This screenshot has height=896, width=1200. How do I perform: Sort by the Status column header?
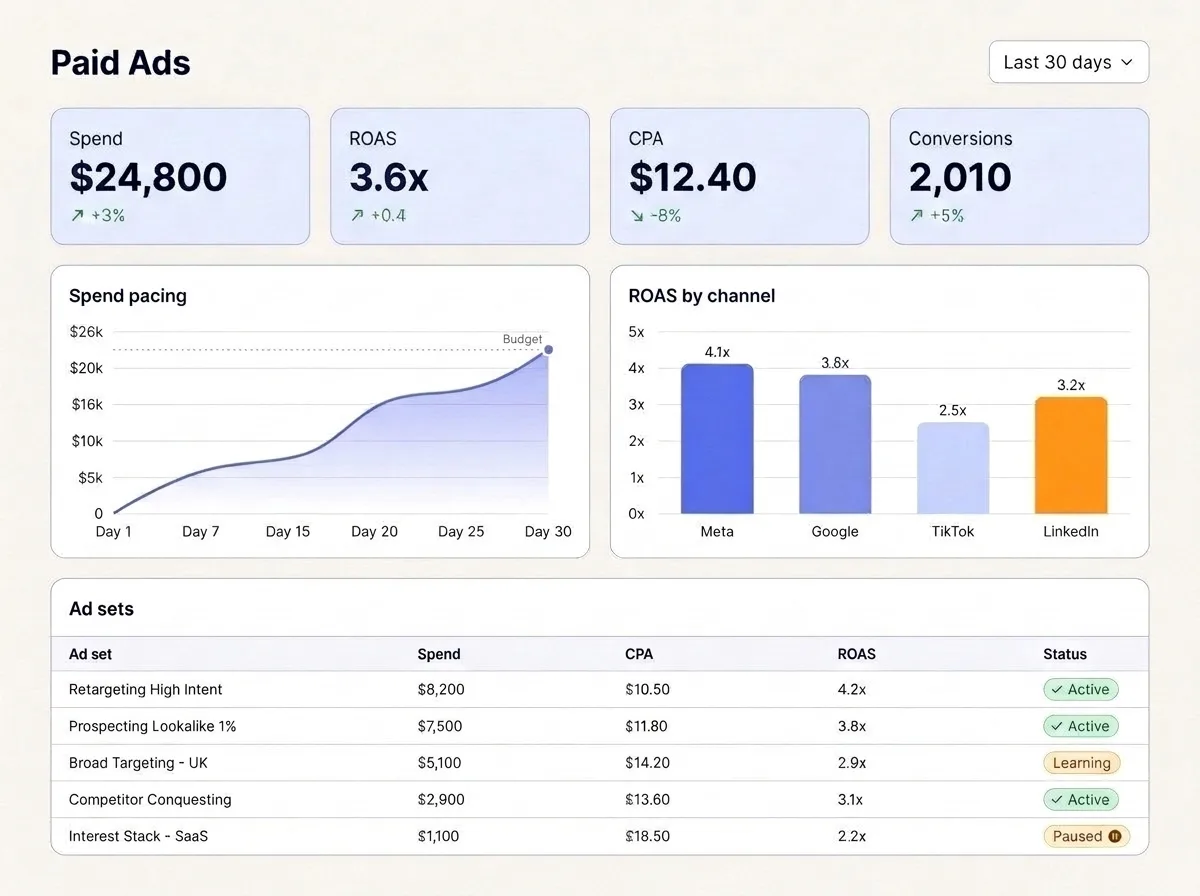[1065, 654]
